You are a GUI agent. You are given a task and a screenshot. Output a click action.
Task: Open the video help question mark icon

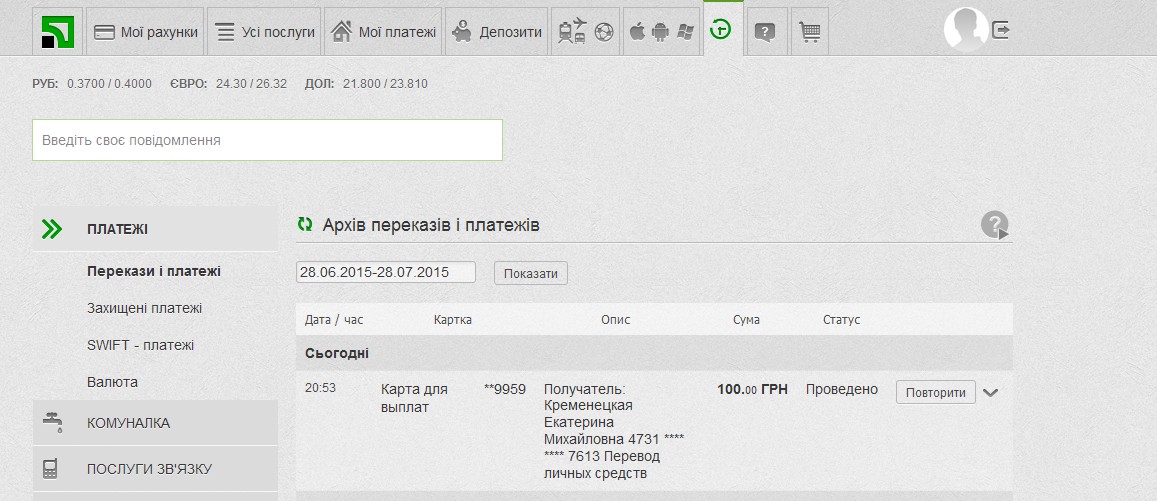[994, 225]
